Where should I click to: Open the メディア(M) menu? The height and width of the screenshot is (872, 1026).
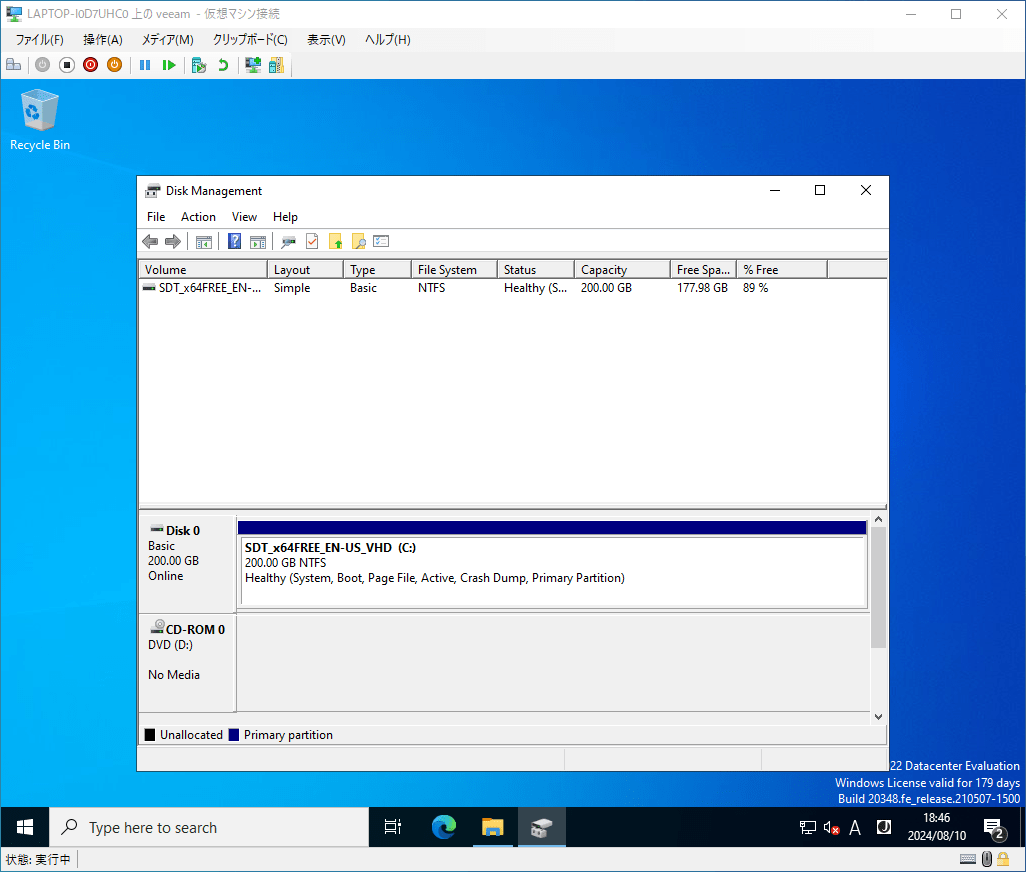click(168, 39)
